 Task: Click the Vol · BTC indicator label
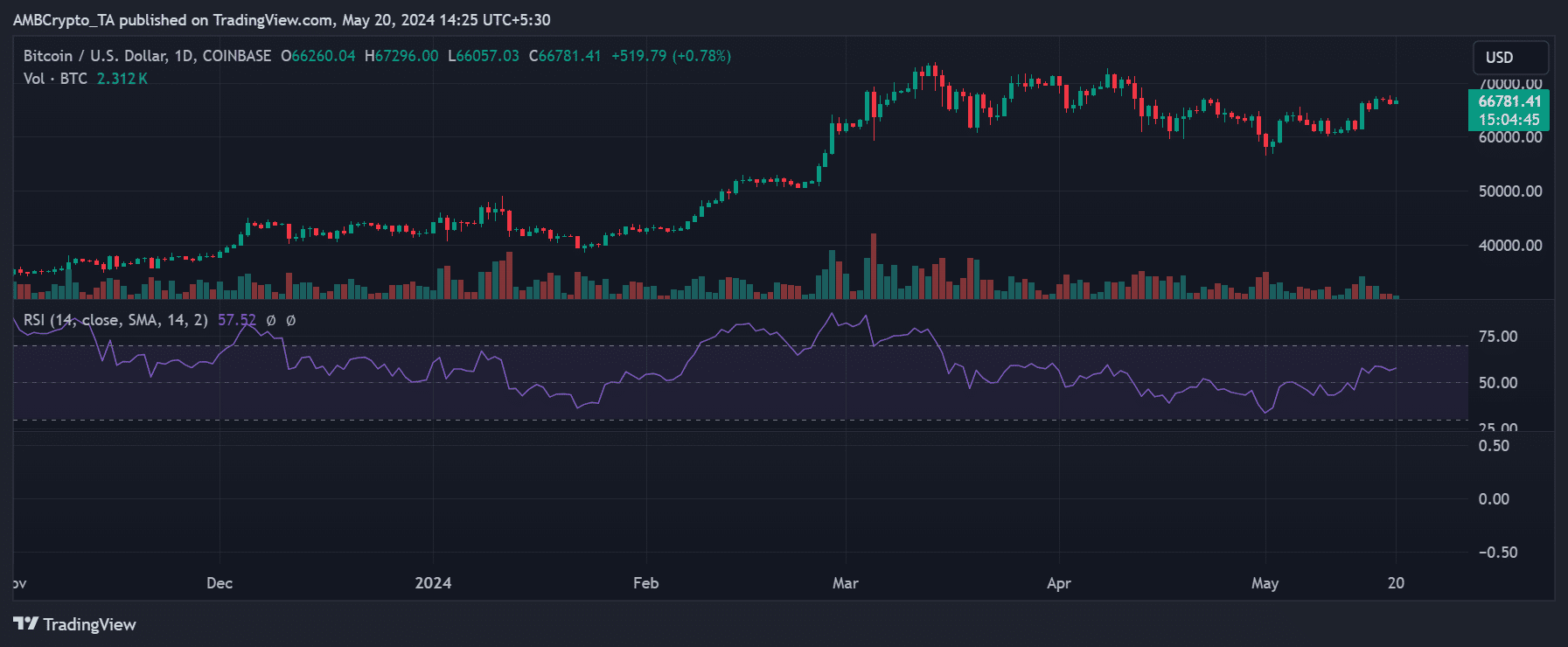coord(55,79)
